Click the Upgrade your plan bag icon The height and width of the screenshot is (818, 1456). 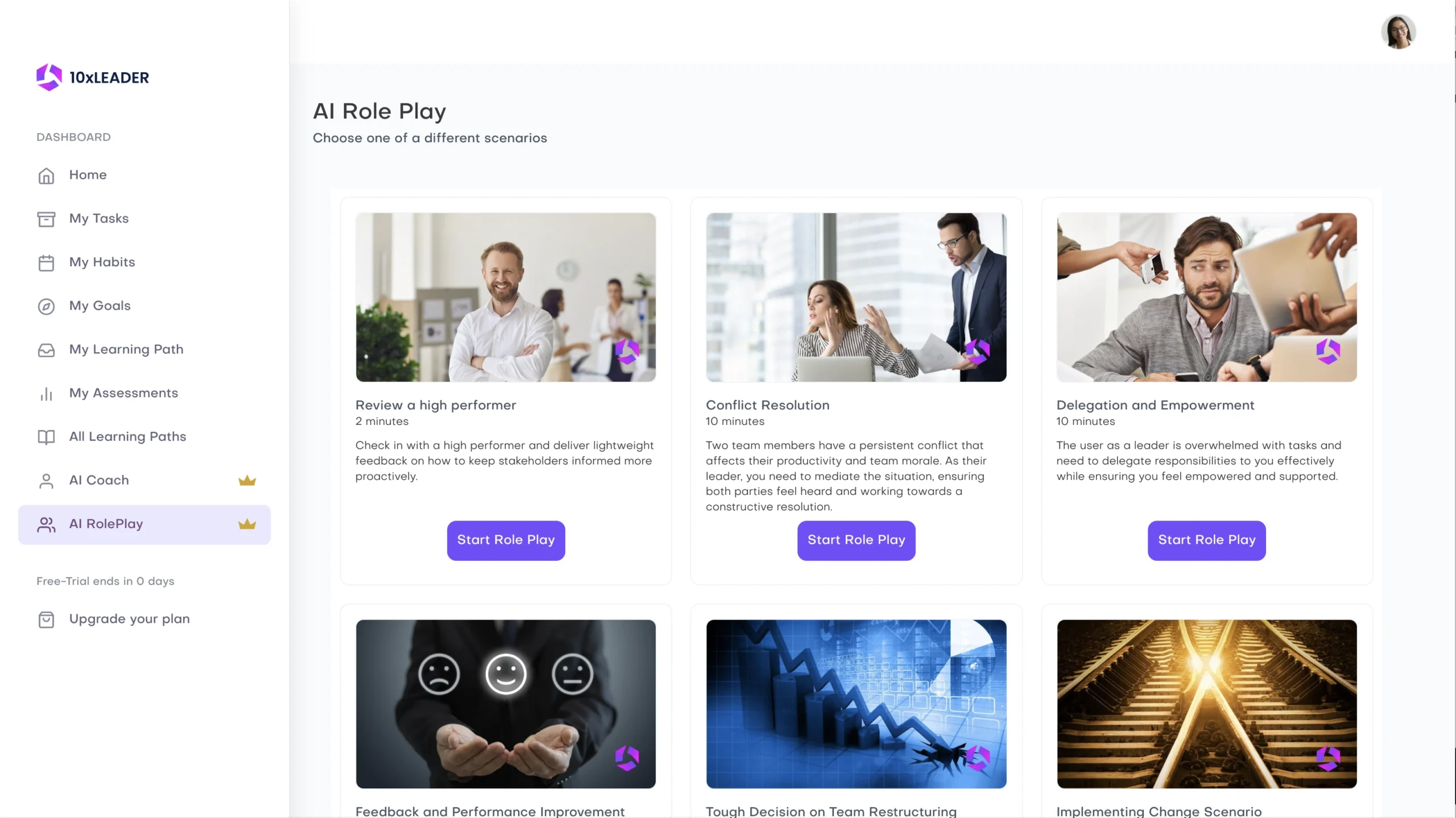(x=46, y=619)
